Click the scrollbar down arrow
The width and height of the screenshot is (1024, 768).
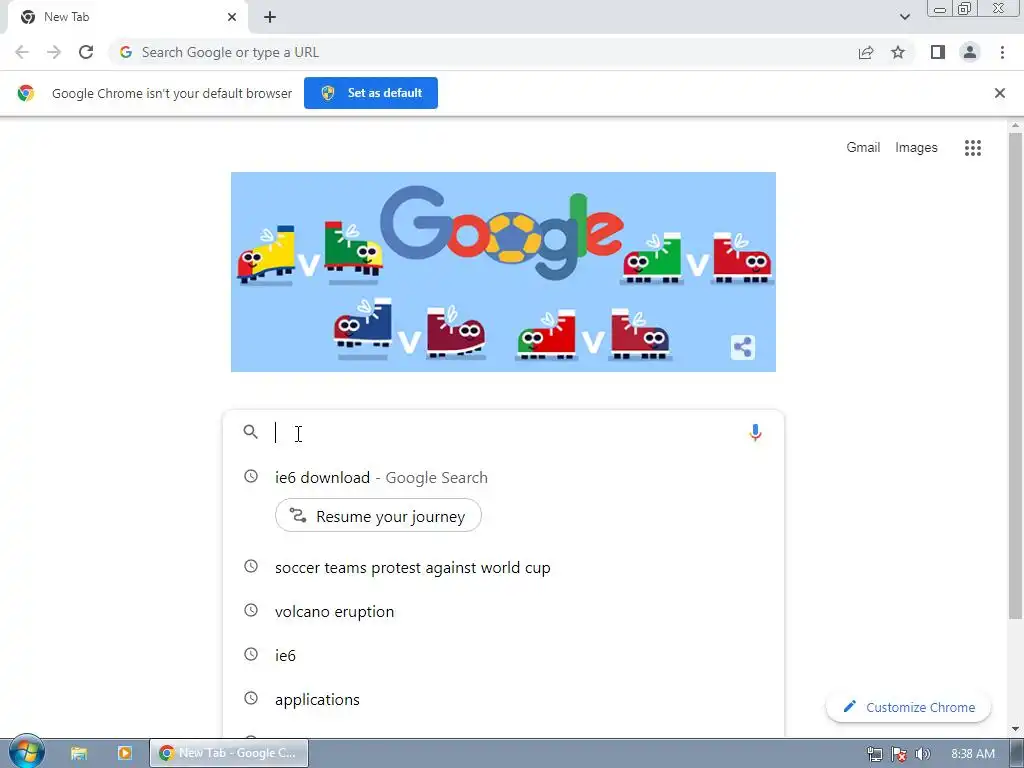(1016, 729)
